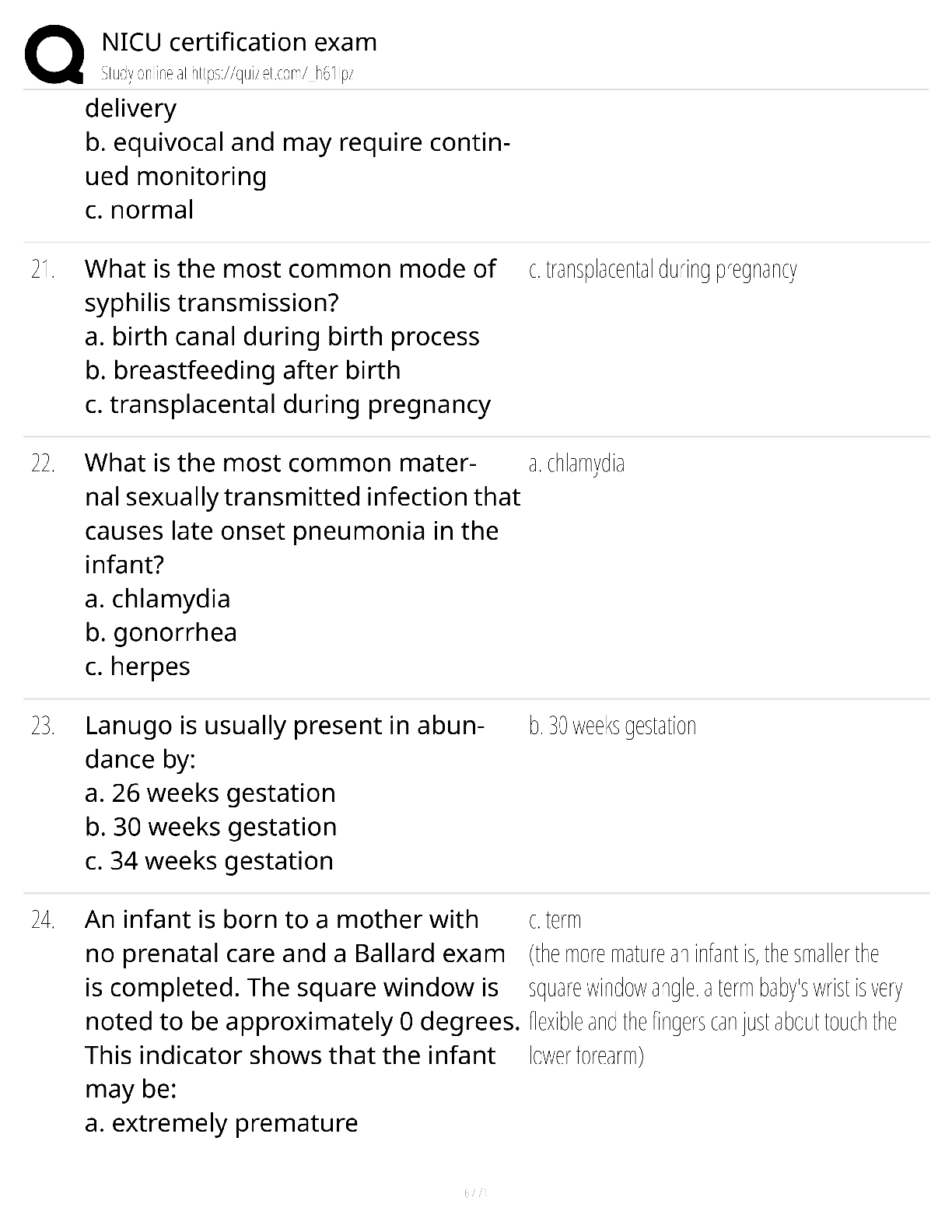The width and height of the screenshot is (952, 1232).
Task: Click the page number footer
Action: pyautogui.click(x=475, y=1192)
